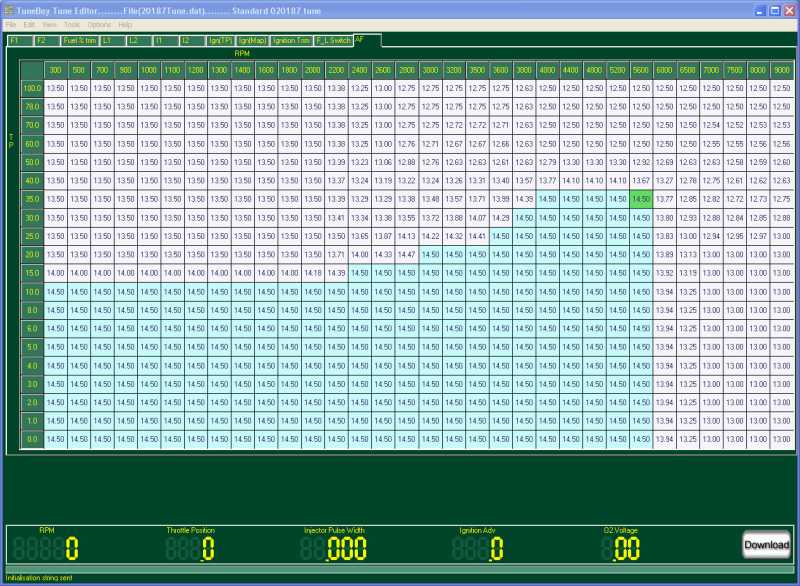This screenshot has width=800, height=586.
Task: Click the Download button
Action: 766,545
